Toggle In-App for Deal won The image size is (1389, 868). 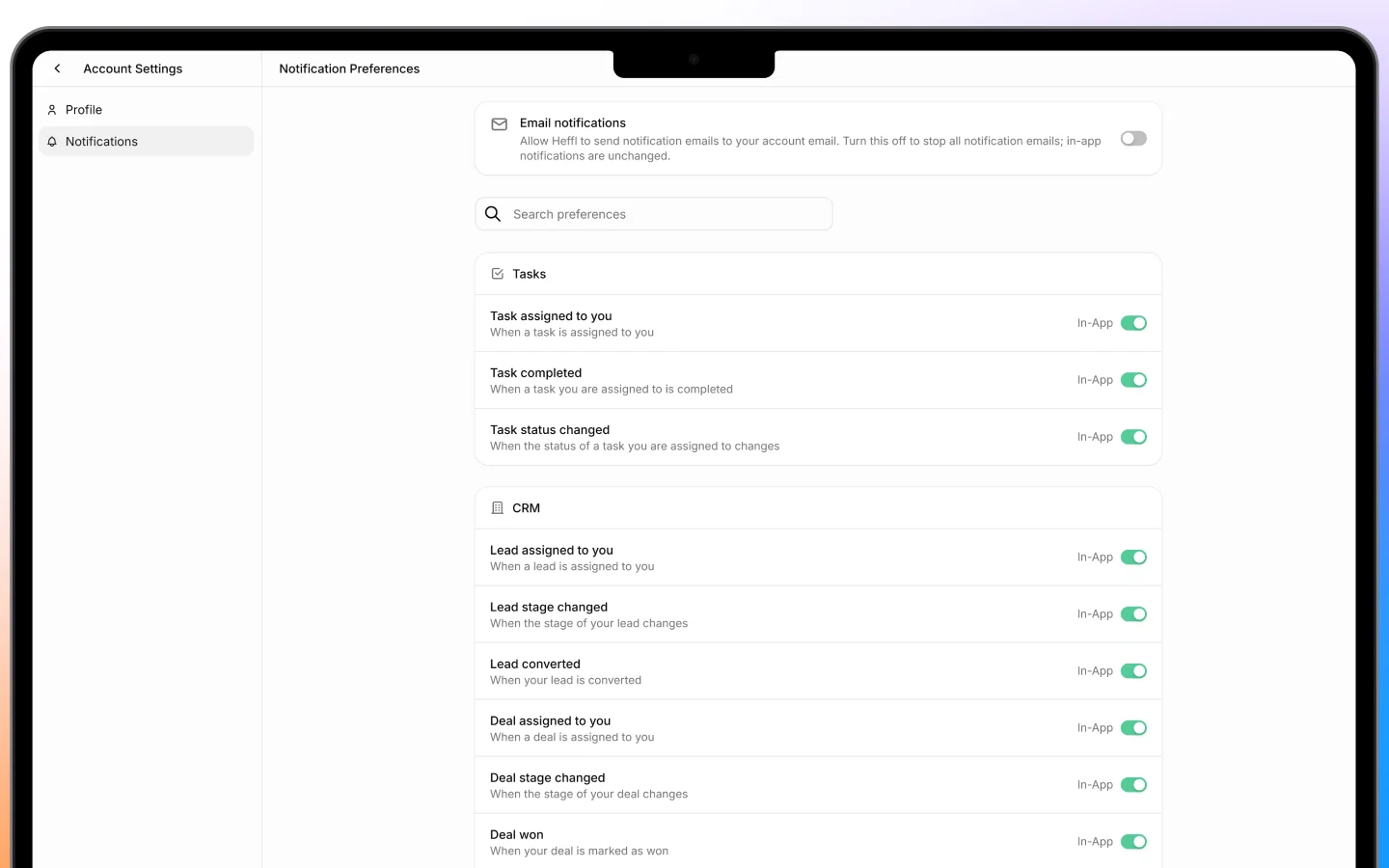tap(1133, 842)
